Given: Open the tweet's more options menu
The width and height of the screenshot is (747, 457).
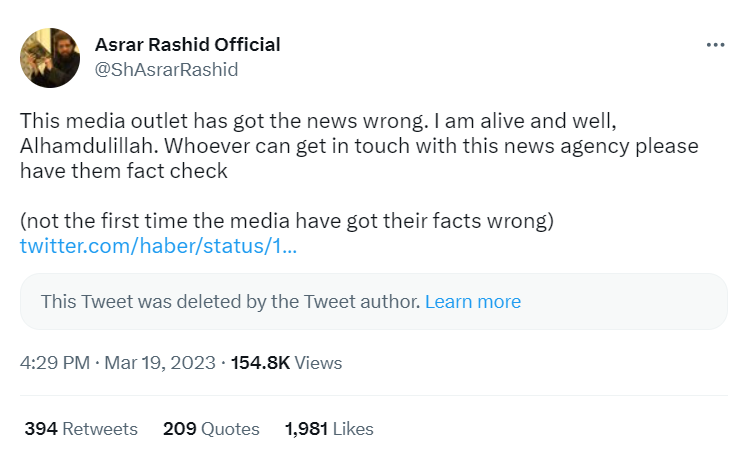Looking at the screenshot, I should click(x=714, y=45).
